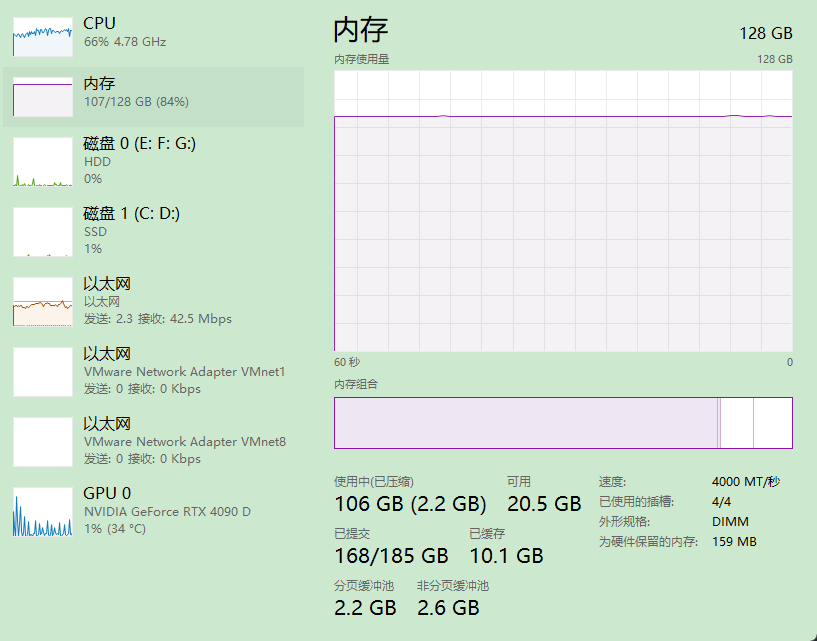Click the CPU mini graph thumbnail

[x=43, y=37]
